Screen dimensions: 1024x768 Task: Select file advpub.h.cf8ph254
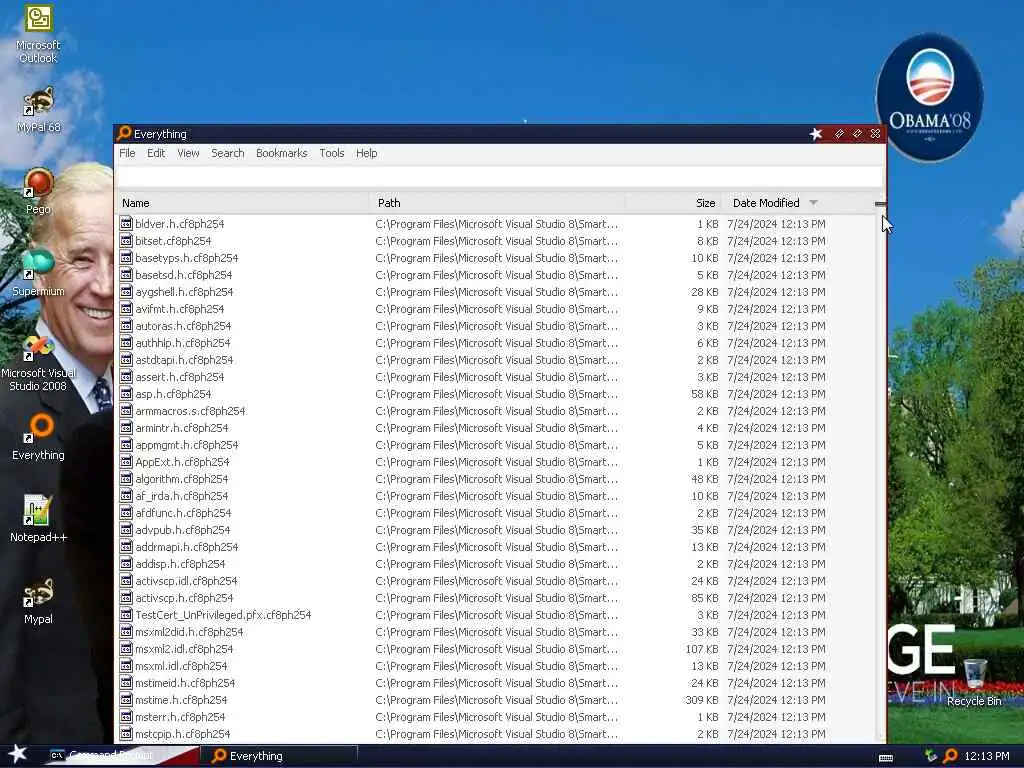(x=183, y=530)
